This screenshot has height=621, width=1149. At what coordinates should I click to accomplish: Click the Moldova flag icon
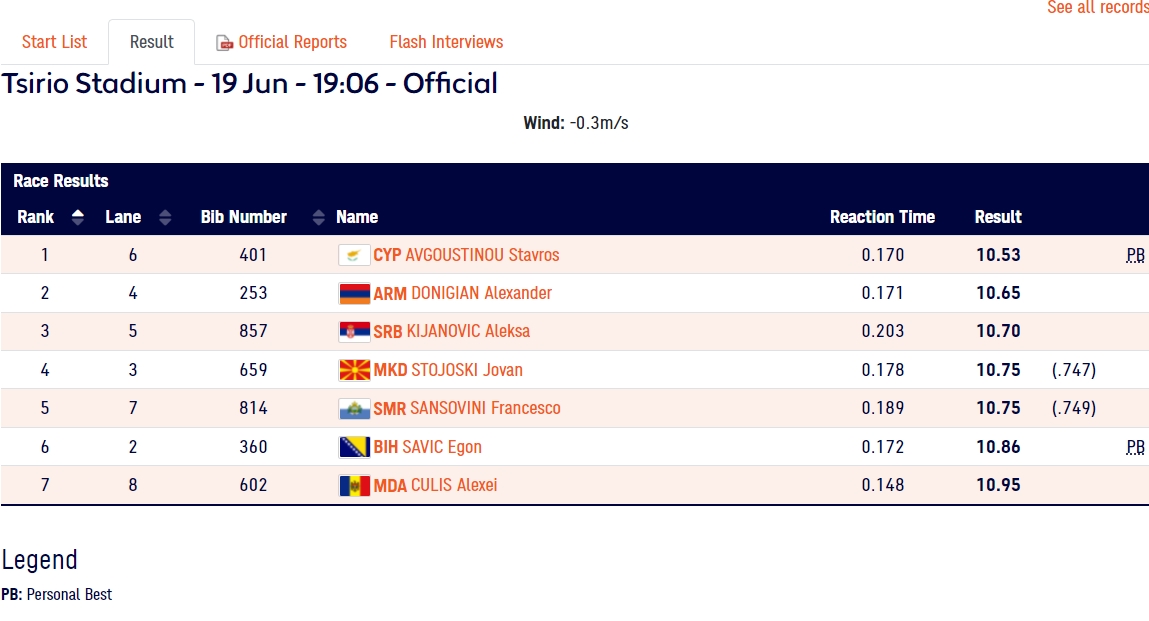coord(354,486)
